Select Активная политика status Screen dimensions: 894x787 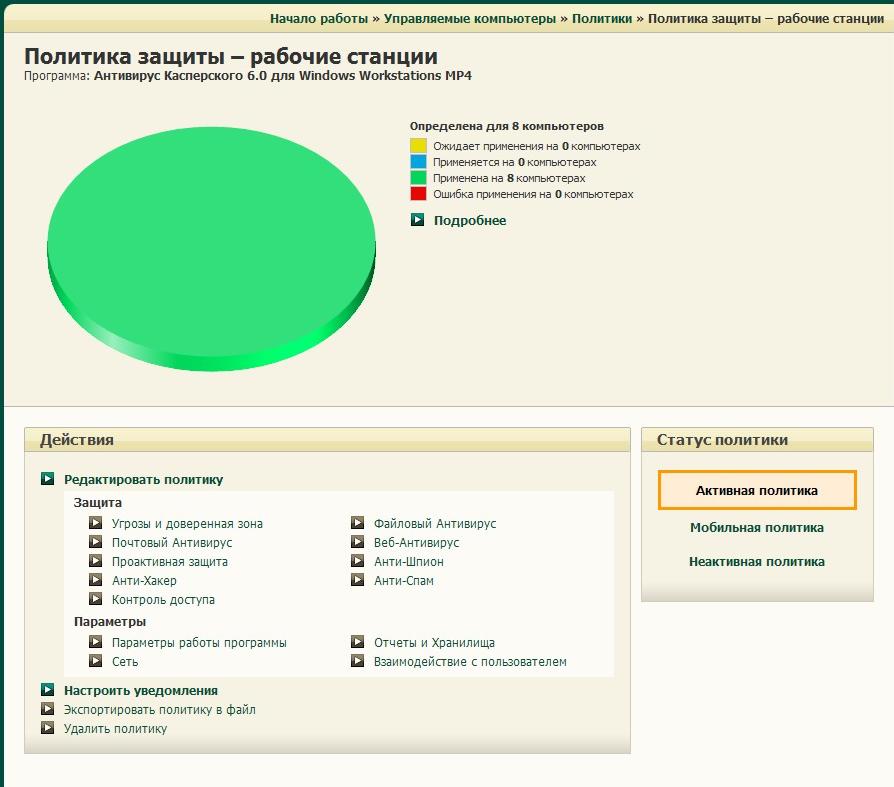point(756,490)
